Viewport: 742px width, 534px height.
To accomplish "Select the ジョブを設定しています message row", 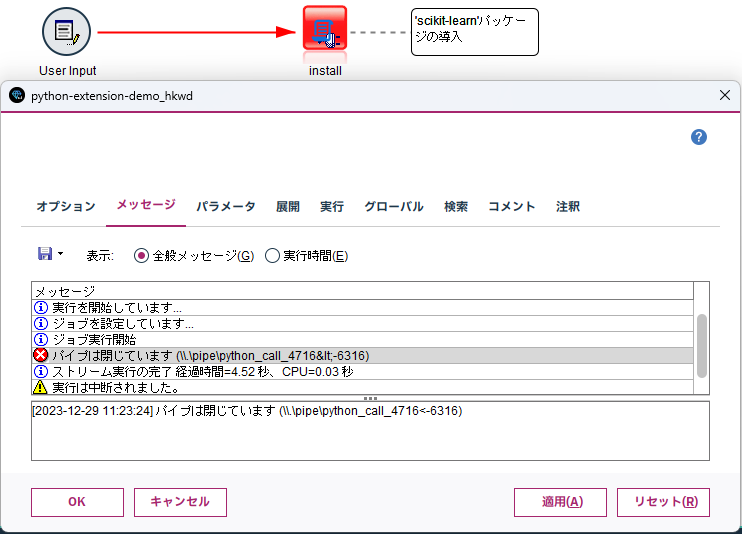I will pos(362,324).
